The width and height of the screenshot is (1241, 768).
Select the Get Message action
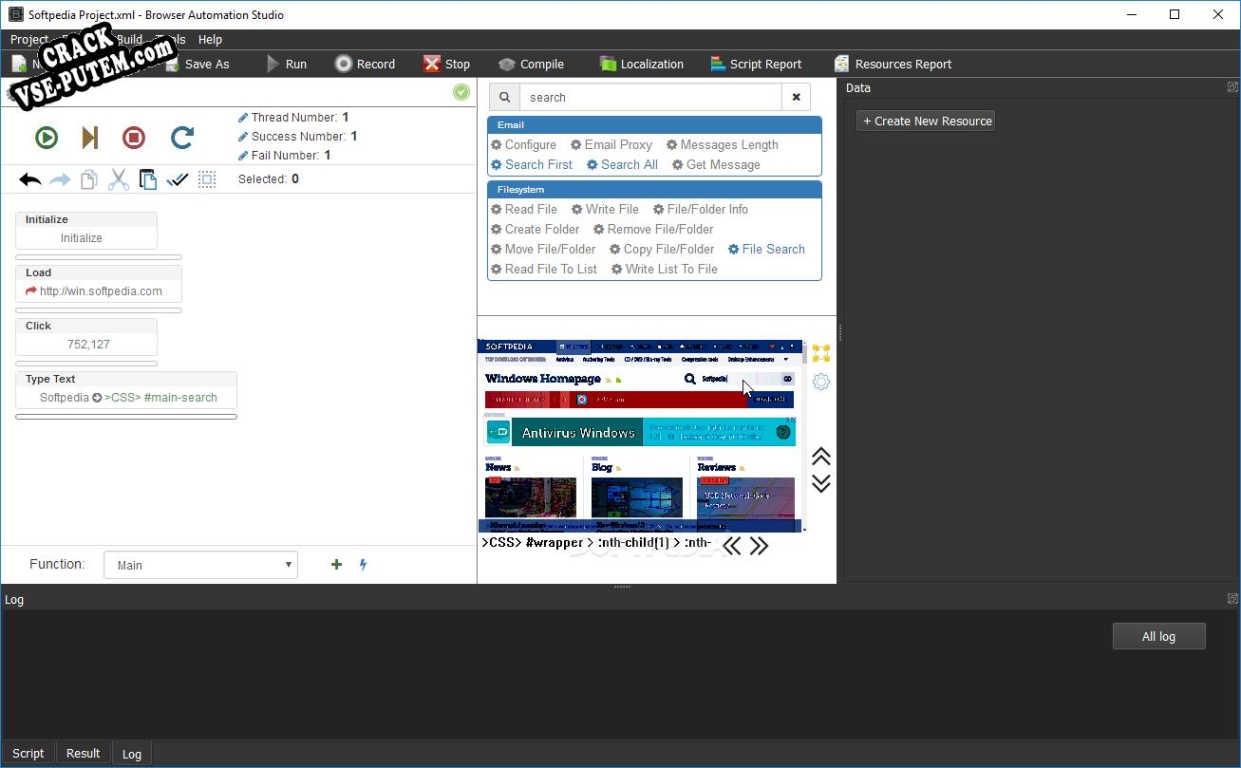click(x=716, y=165)
